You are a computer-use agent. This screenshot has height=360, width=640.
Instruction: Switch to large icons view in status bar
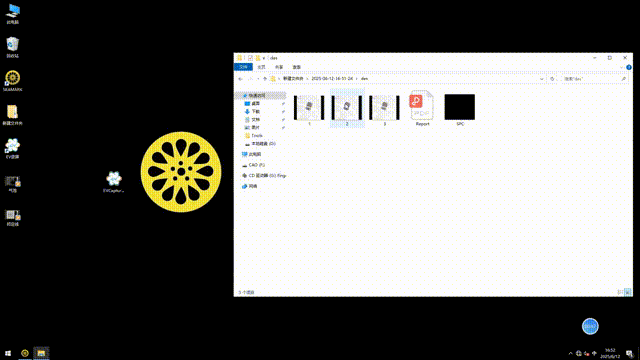click(x=628, y=292)
